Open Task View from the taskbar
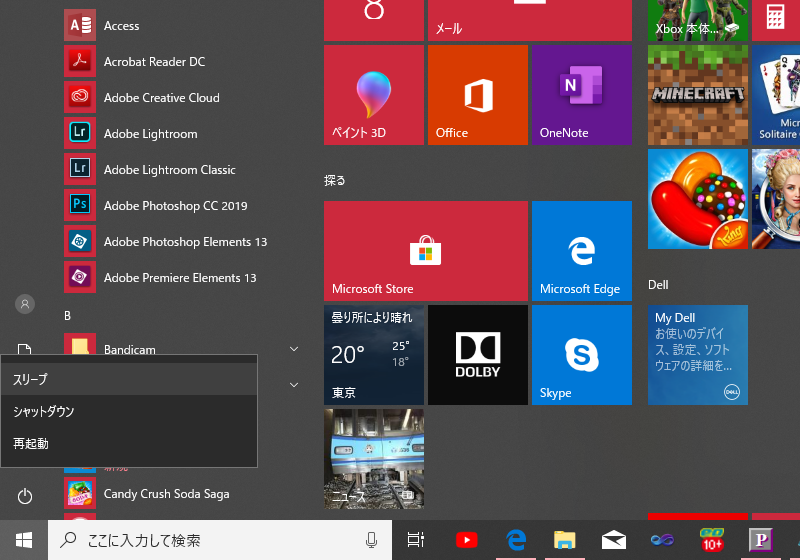The image size is (800, 560). 416,540
